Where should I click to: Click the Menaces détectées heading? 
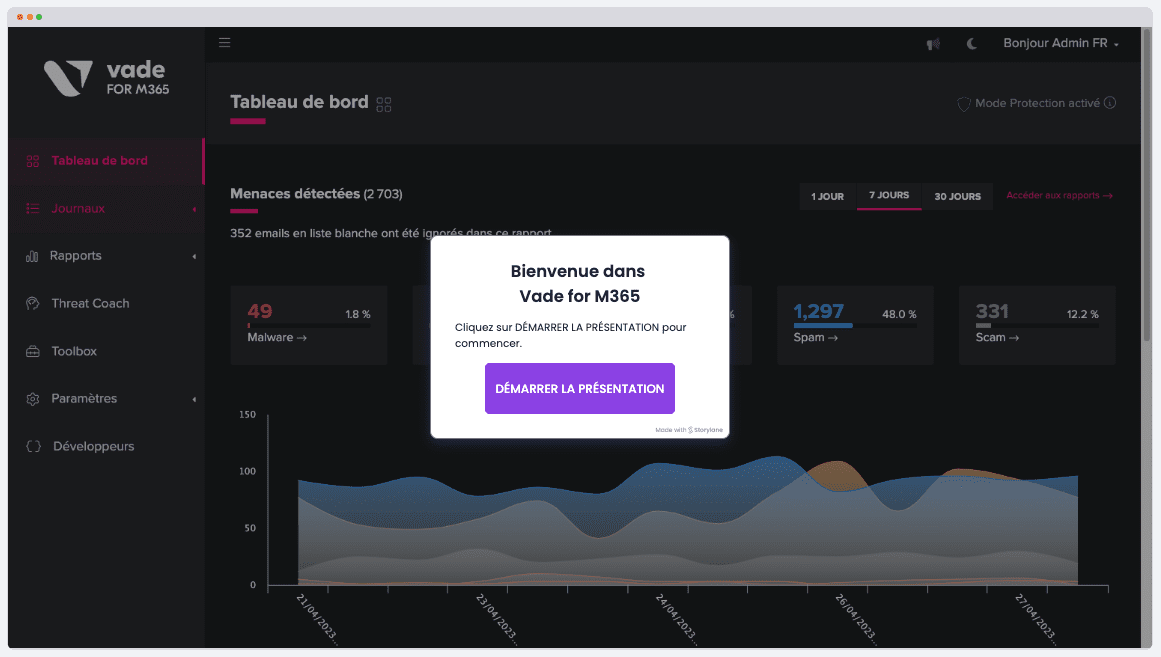point(316,194)
